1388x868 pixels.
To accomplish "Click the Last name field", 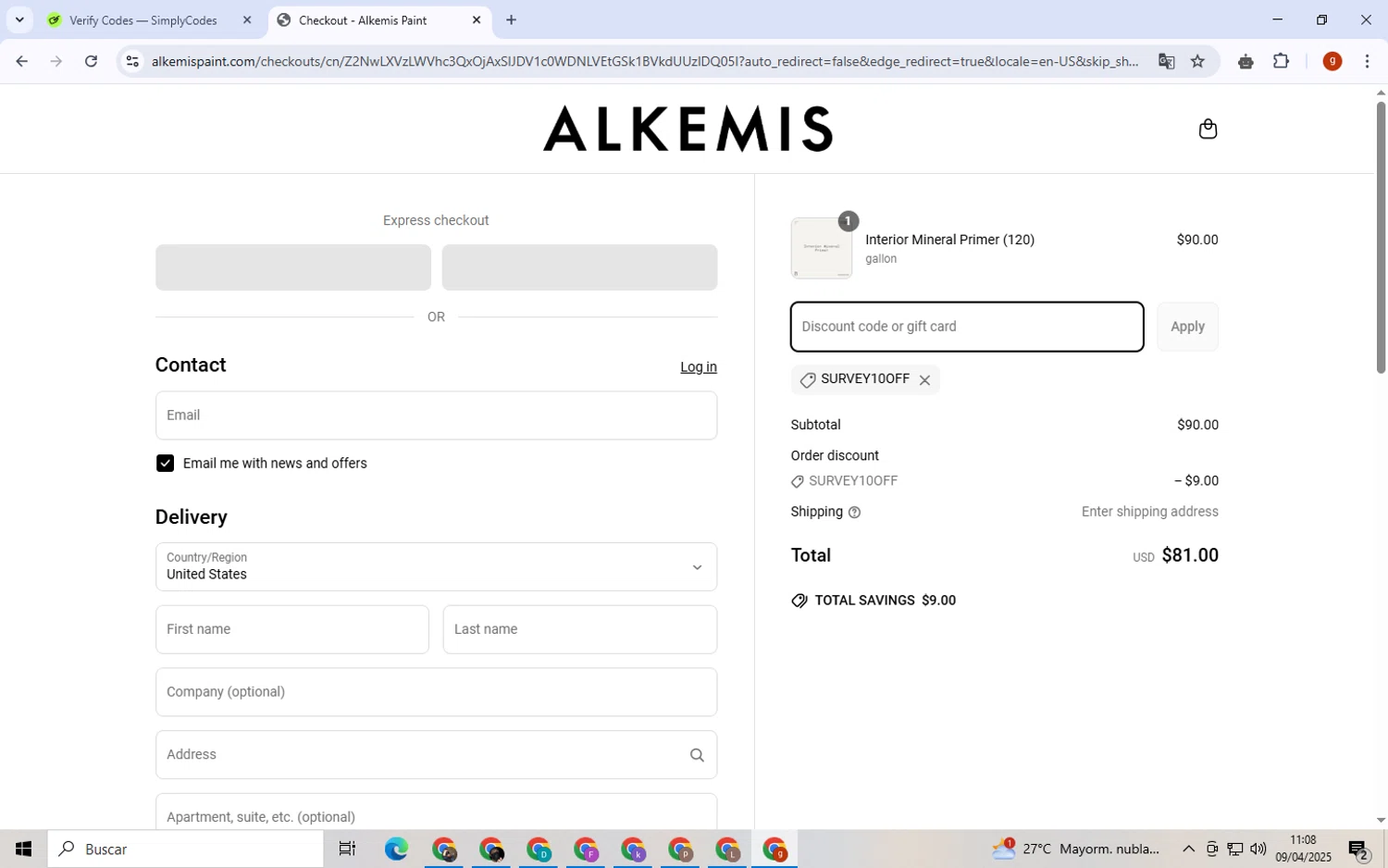I will (x=580, y=629).
